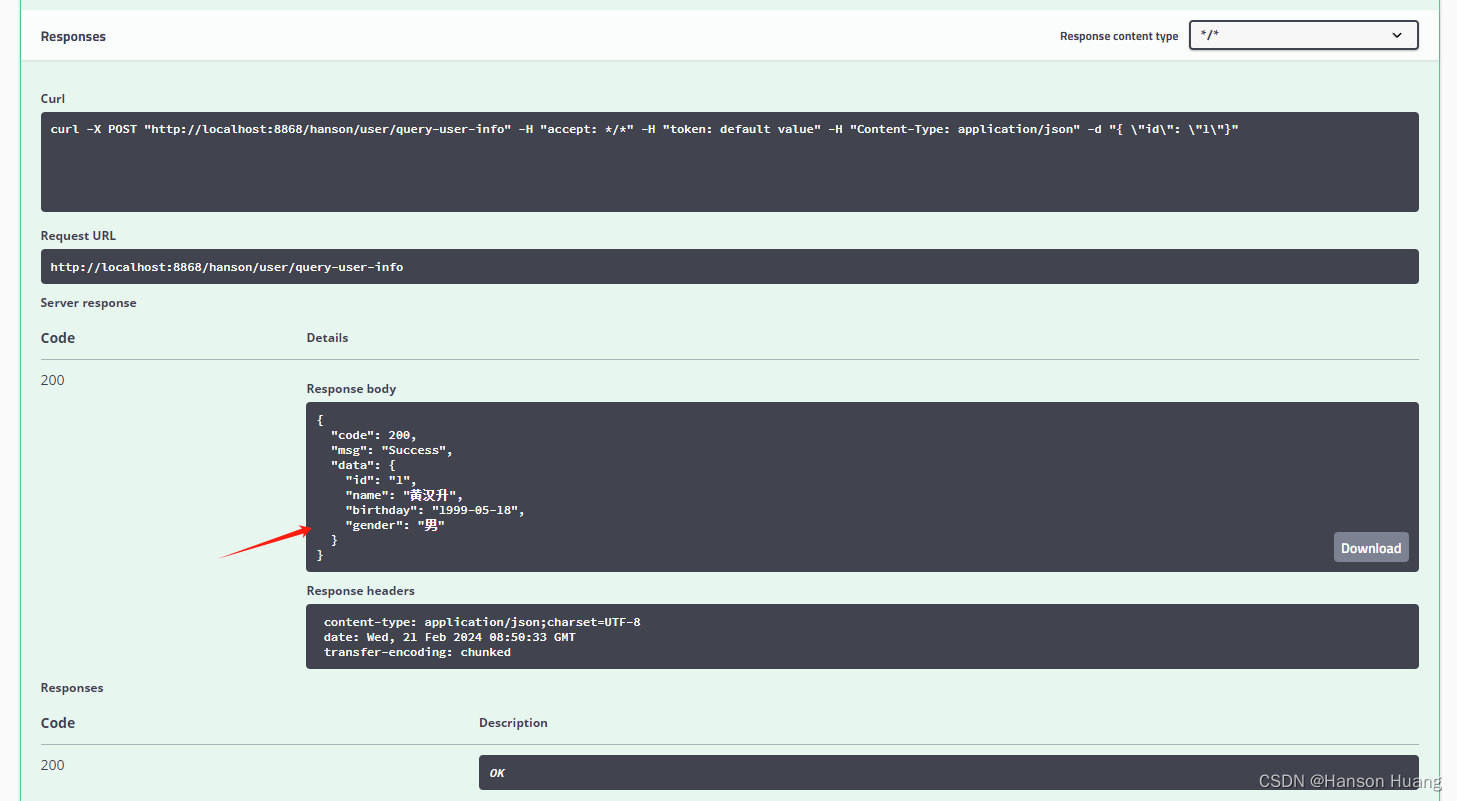Click the "Server response" label
This screenshot has height=801, width=1457.
(88, 303)
